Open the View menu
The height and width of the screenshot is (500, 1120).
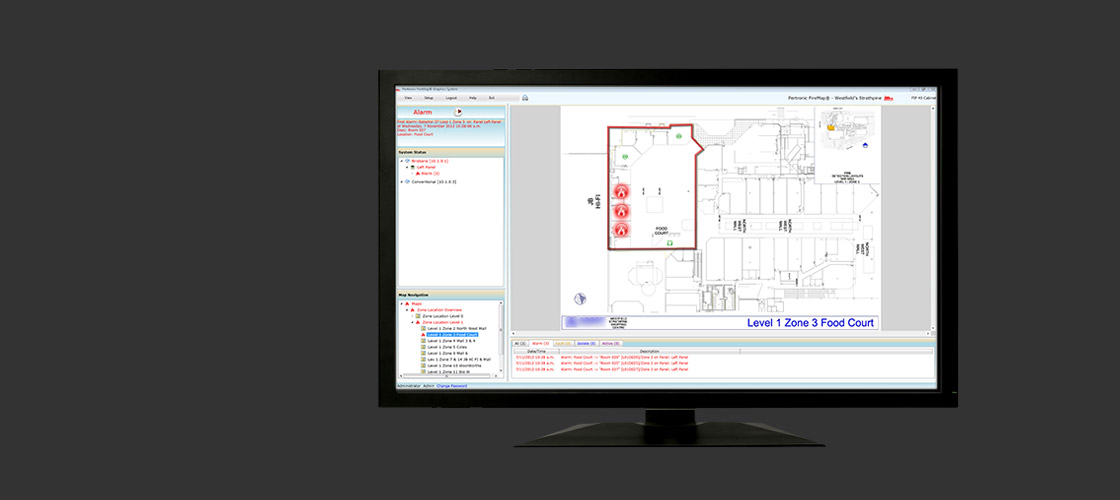(x=408, y=98)
